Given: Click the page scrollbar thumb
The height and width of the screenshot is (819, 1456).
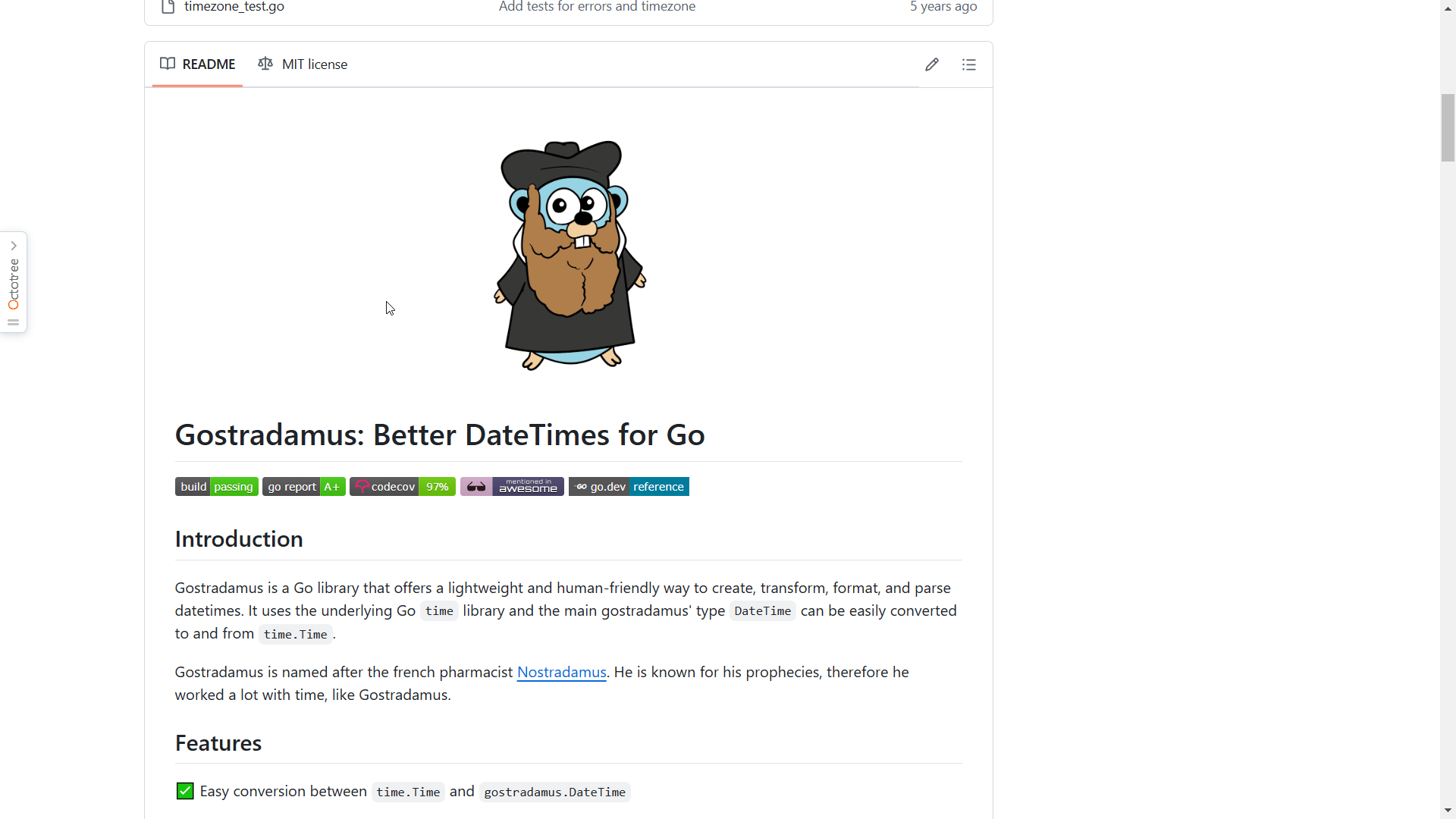Looking at the screenshot, I should [x=1448, y=127].
